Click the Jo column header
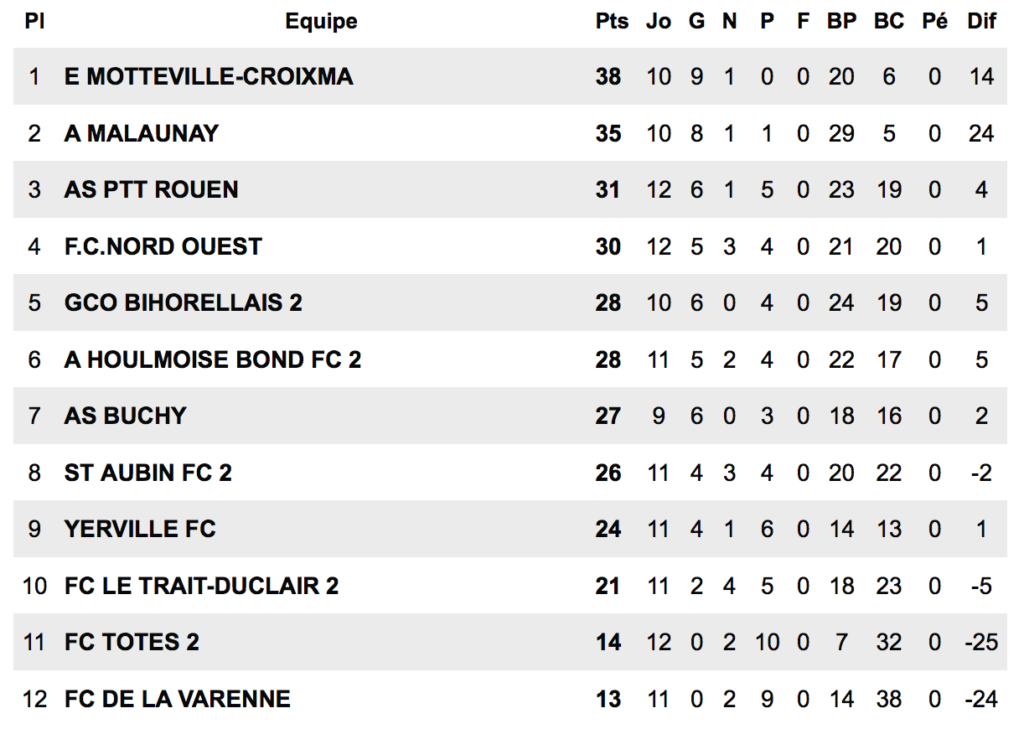1024x729 pixels. coord(658,21)
